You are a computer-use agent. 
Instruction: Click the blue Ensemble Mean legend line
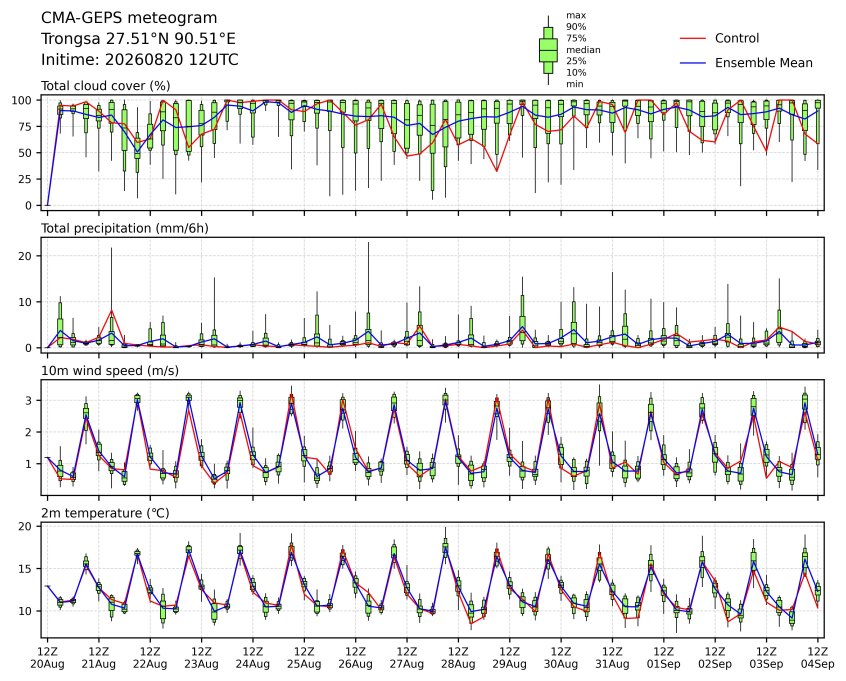tap(693, 63)
